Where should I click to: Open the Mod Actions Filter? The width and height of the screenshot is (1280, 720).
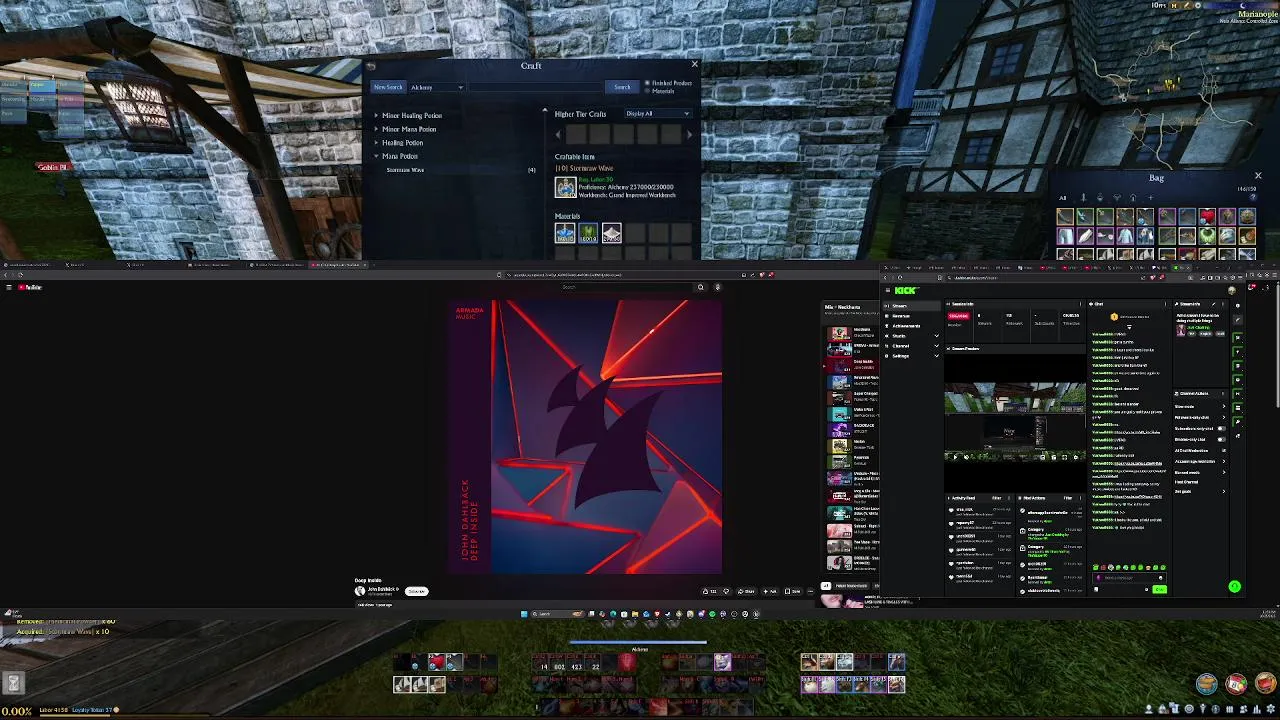tap(1068, 498)
